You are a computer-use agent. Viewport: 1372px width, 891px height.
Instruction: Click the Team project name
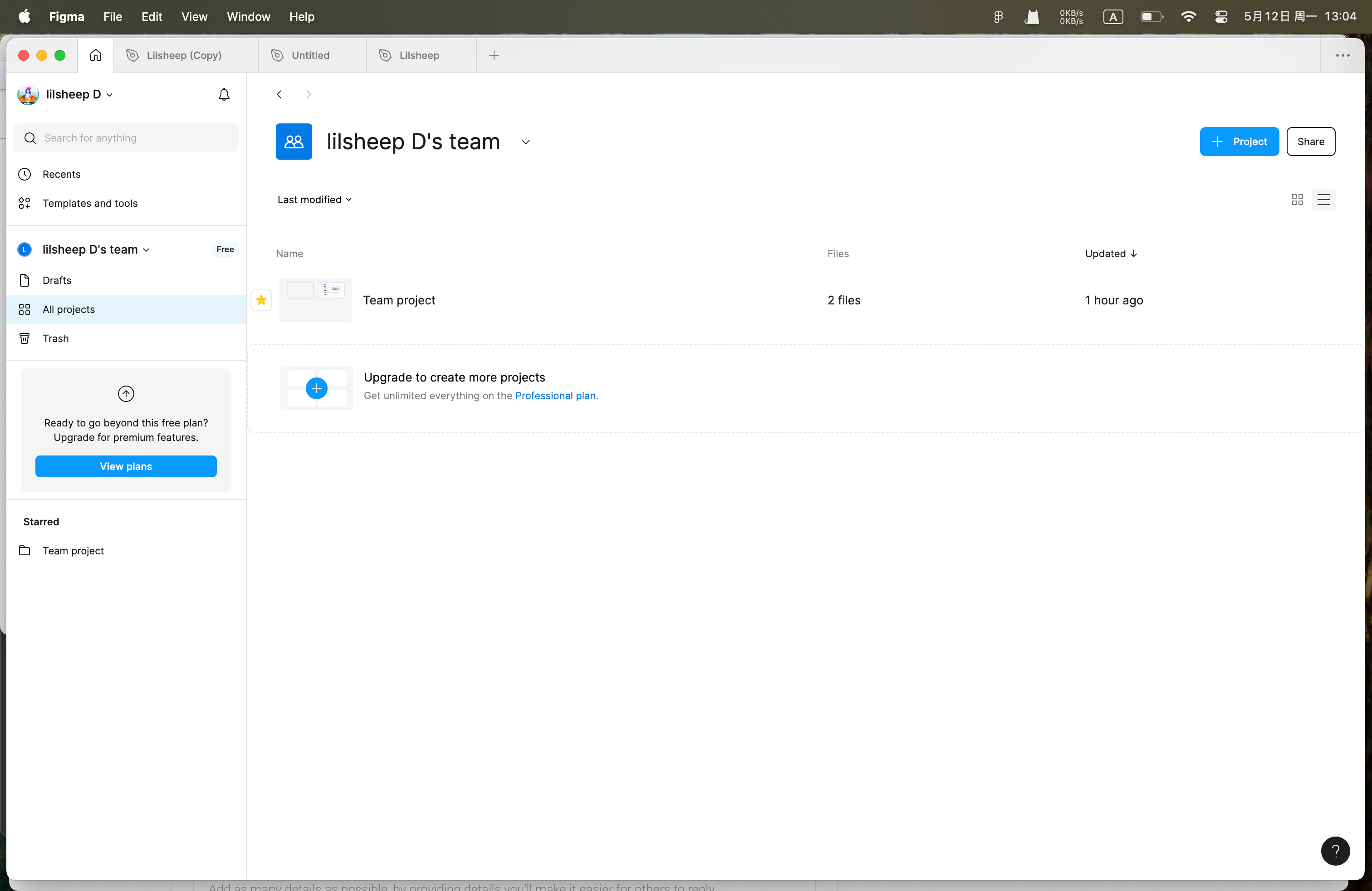[399, 300]
